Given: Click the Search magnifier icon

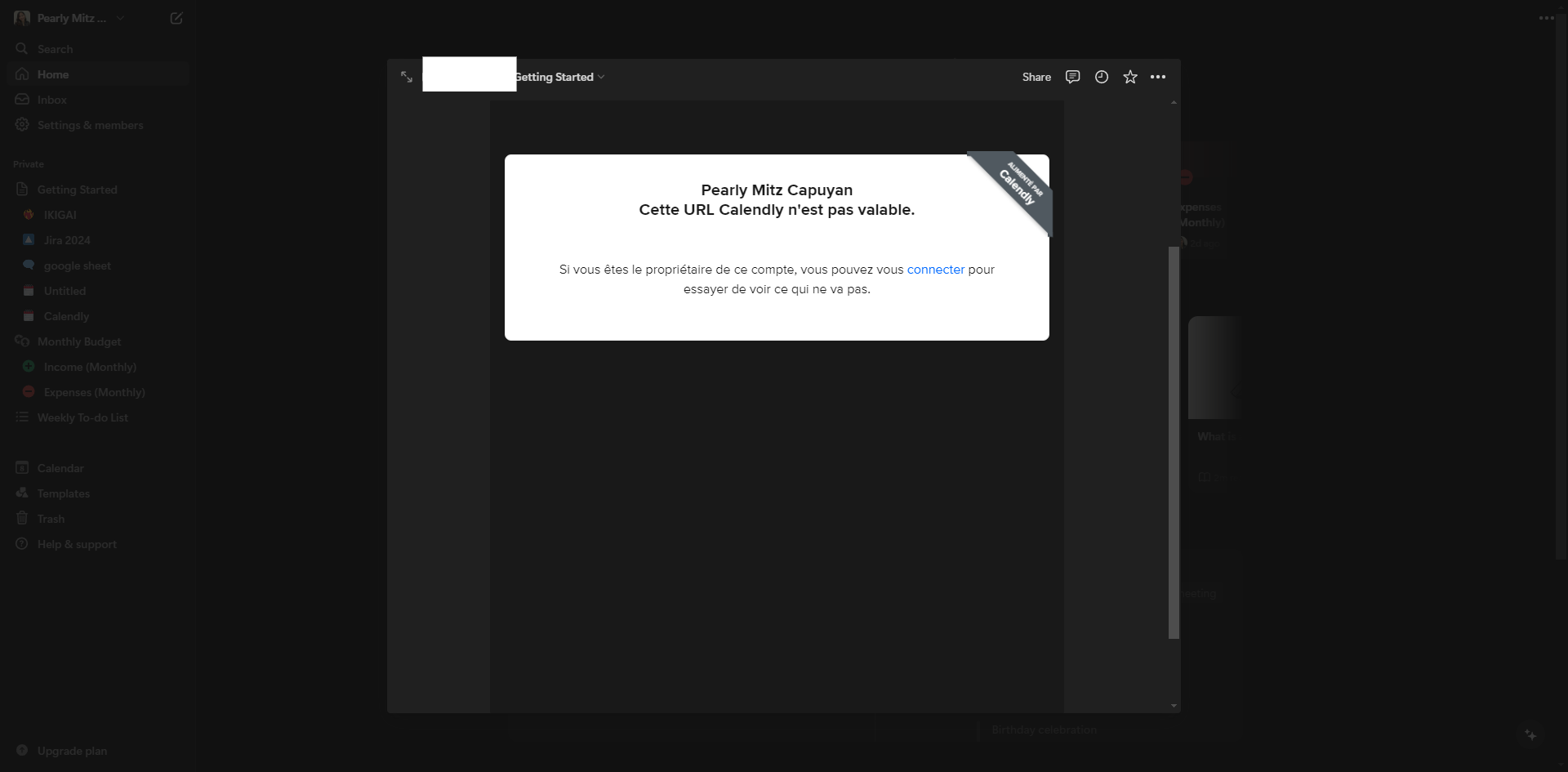Looking at the screenshot, I should coord(22,49).
